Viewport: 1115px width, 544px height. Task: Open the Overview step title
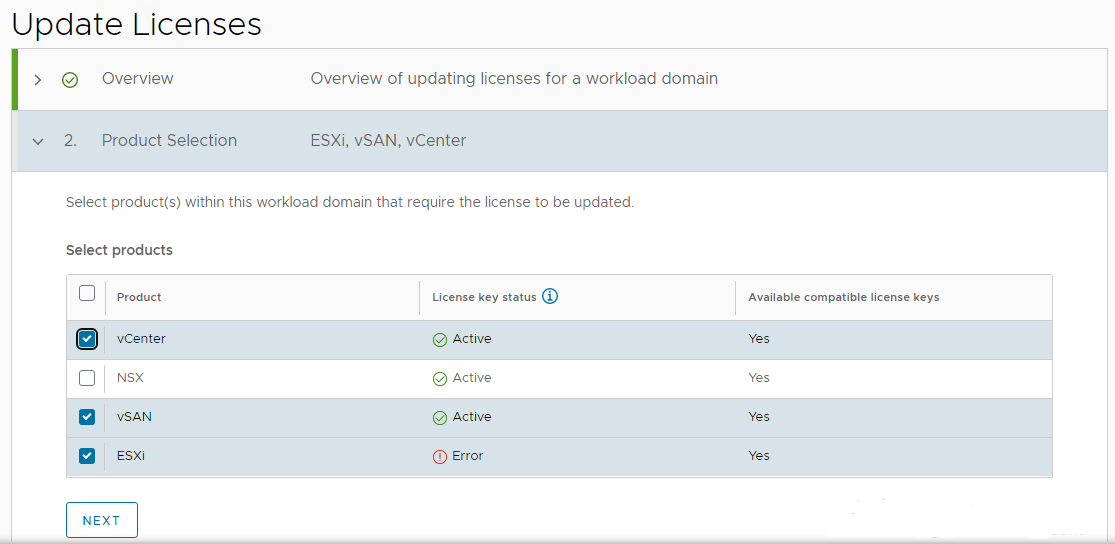pos(137,79)
